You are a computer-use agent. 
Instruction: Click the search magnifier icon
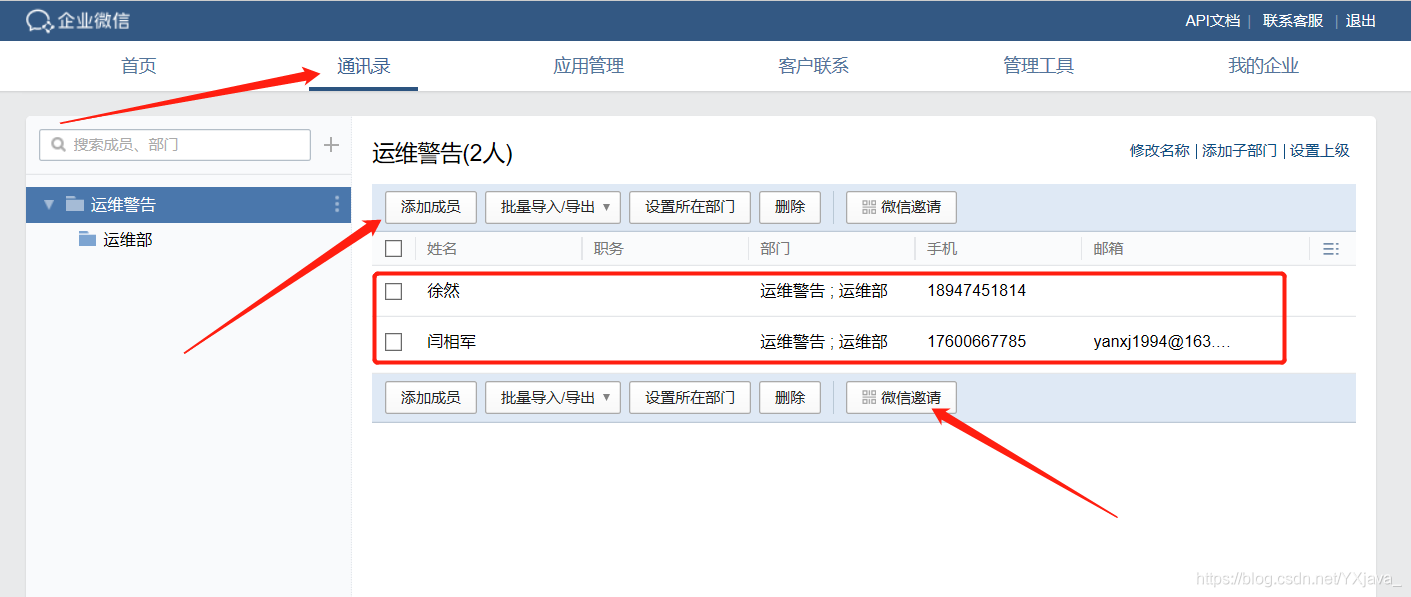coord(59,145)
